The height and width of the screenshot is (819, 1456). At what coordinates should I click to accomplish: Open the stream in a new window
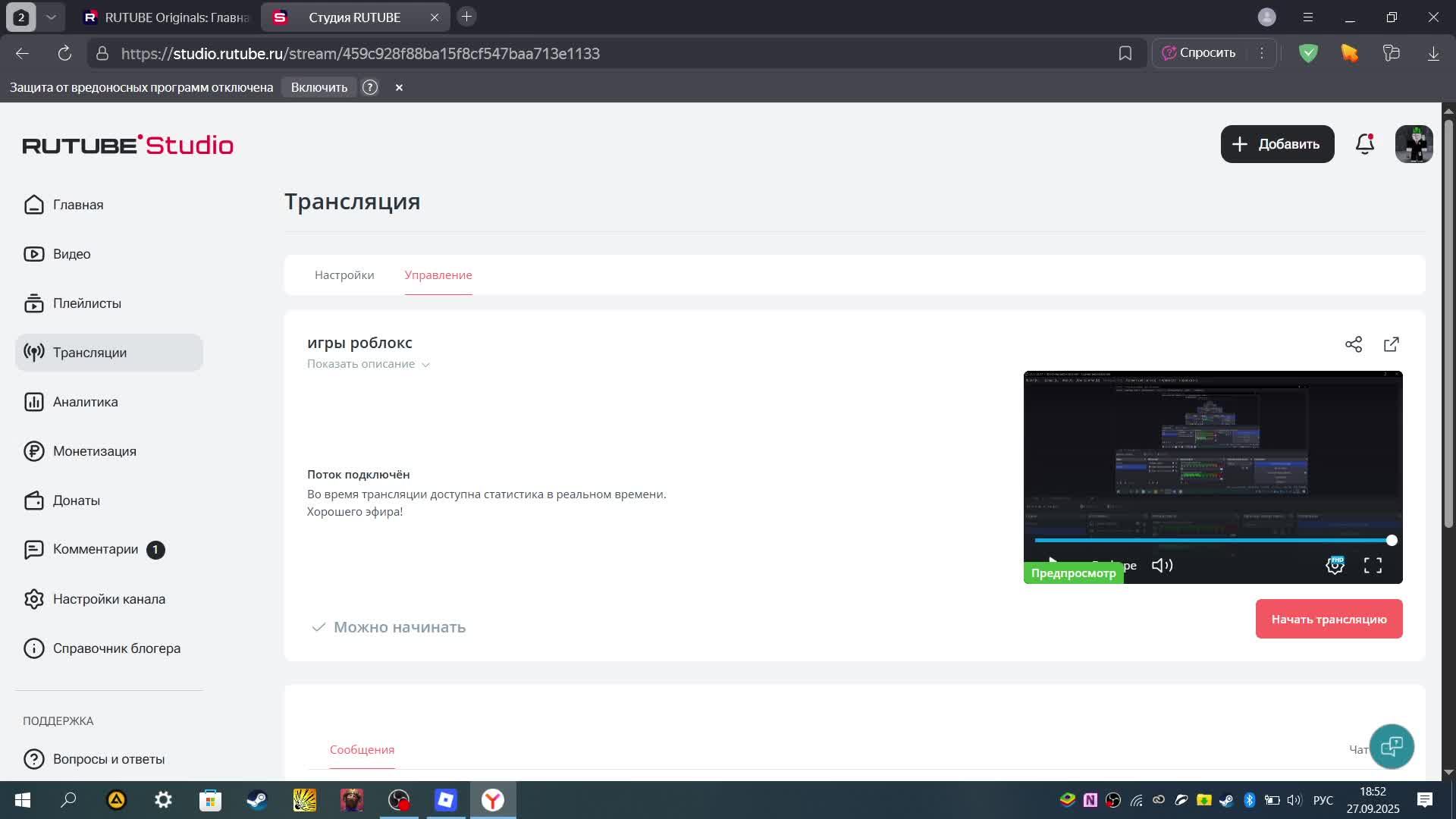click(1392, 344)
